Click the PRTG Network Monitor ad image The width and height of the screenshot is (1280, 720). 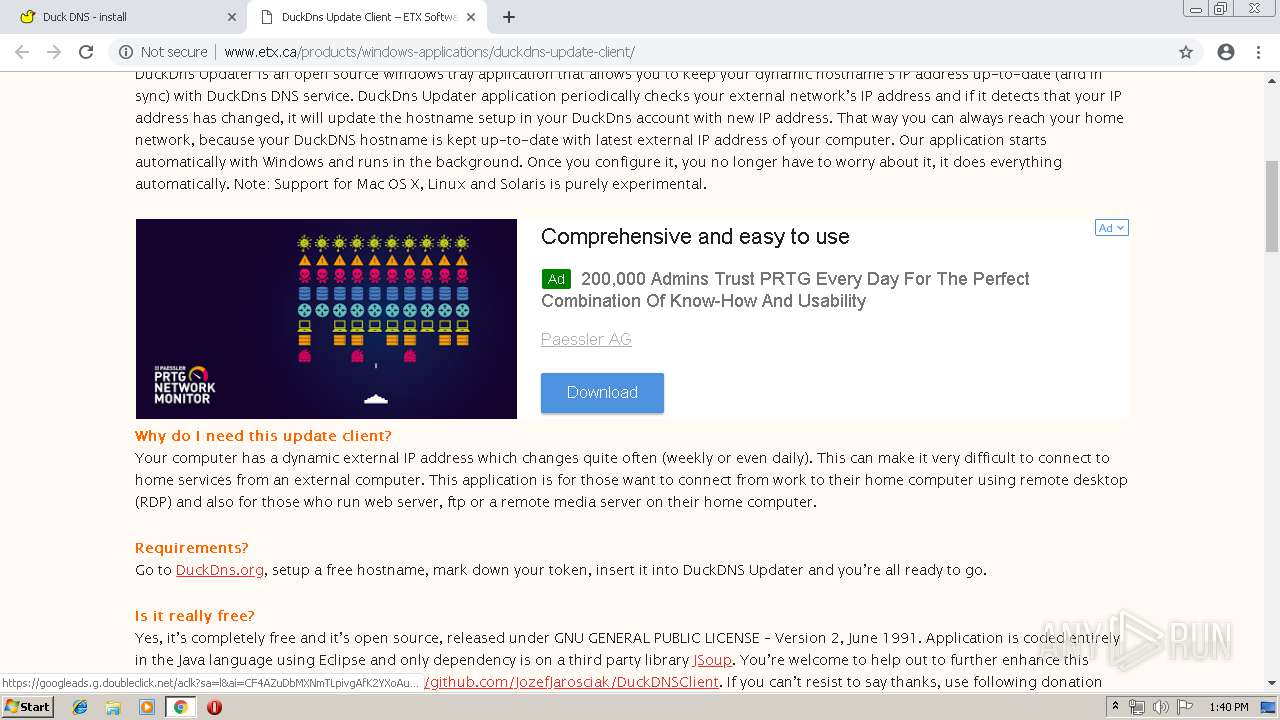326,318
